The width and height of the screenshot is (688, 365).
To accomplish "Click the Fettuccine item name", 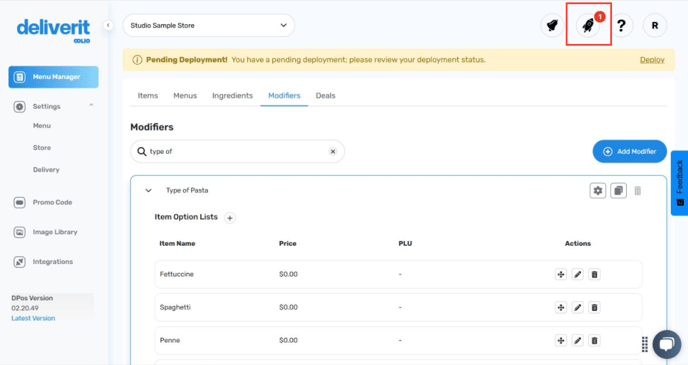I will pyautogui.click(x=177, y=274).
